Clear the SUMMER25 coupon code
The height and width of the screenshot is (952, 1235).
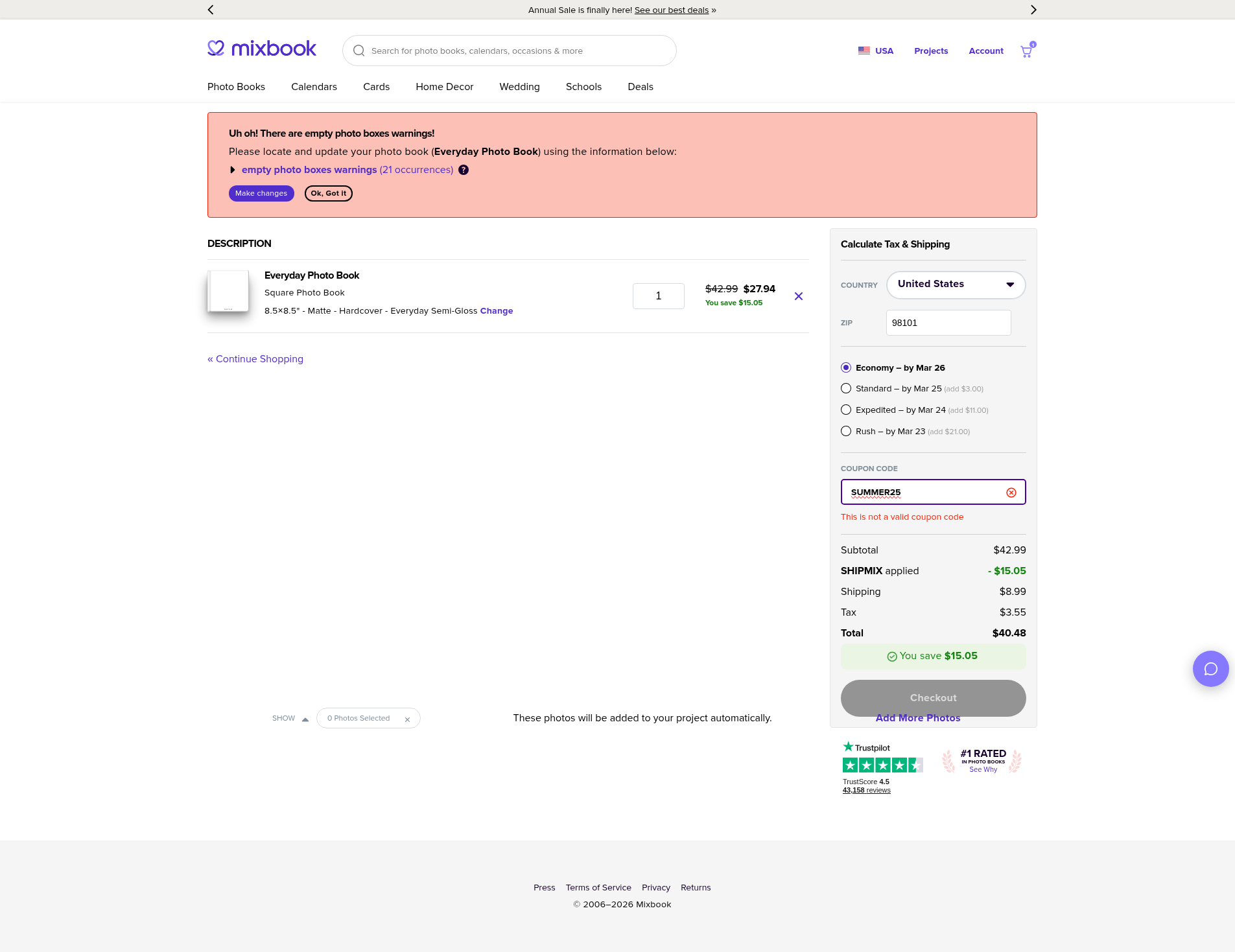(1011, 493)
